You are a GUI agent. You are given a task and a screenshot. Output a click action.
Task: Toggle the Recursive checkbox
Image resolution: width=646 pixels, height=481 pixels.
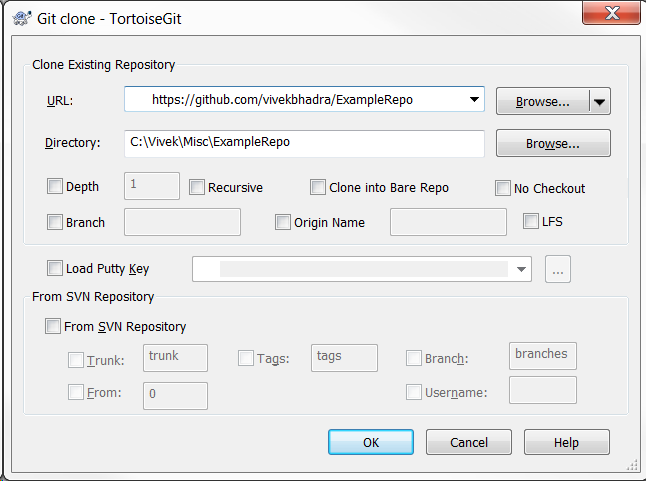coord(197,187)
